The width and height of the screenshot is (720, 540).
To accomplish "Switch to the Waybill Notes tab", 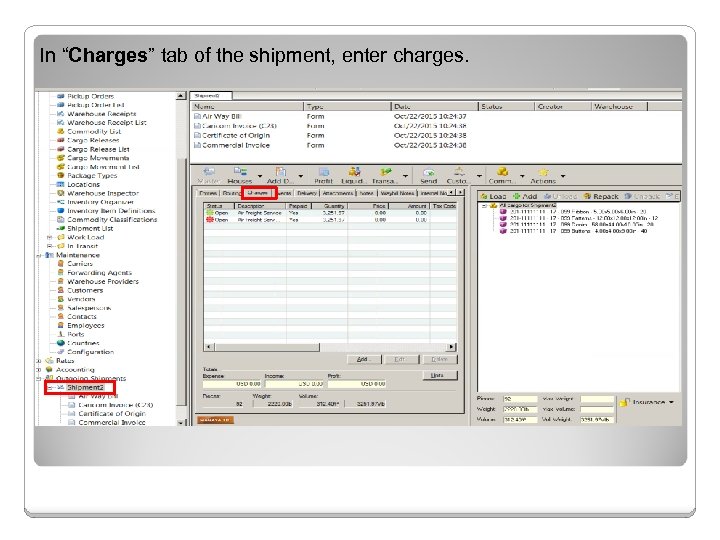I will tap(397, 193).
